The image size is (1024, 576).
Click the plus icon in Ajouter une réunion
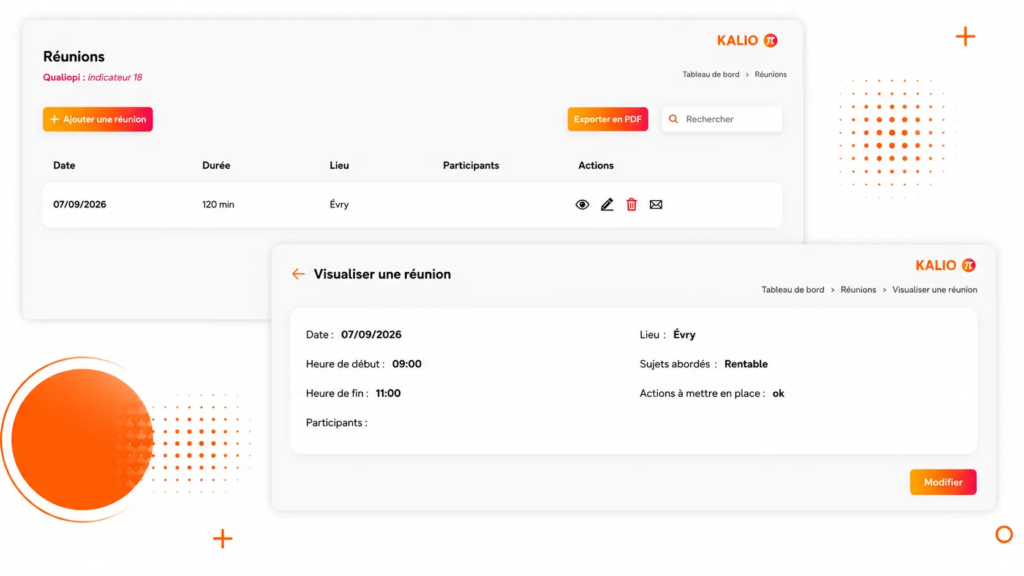54,119
